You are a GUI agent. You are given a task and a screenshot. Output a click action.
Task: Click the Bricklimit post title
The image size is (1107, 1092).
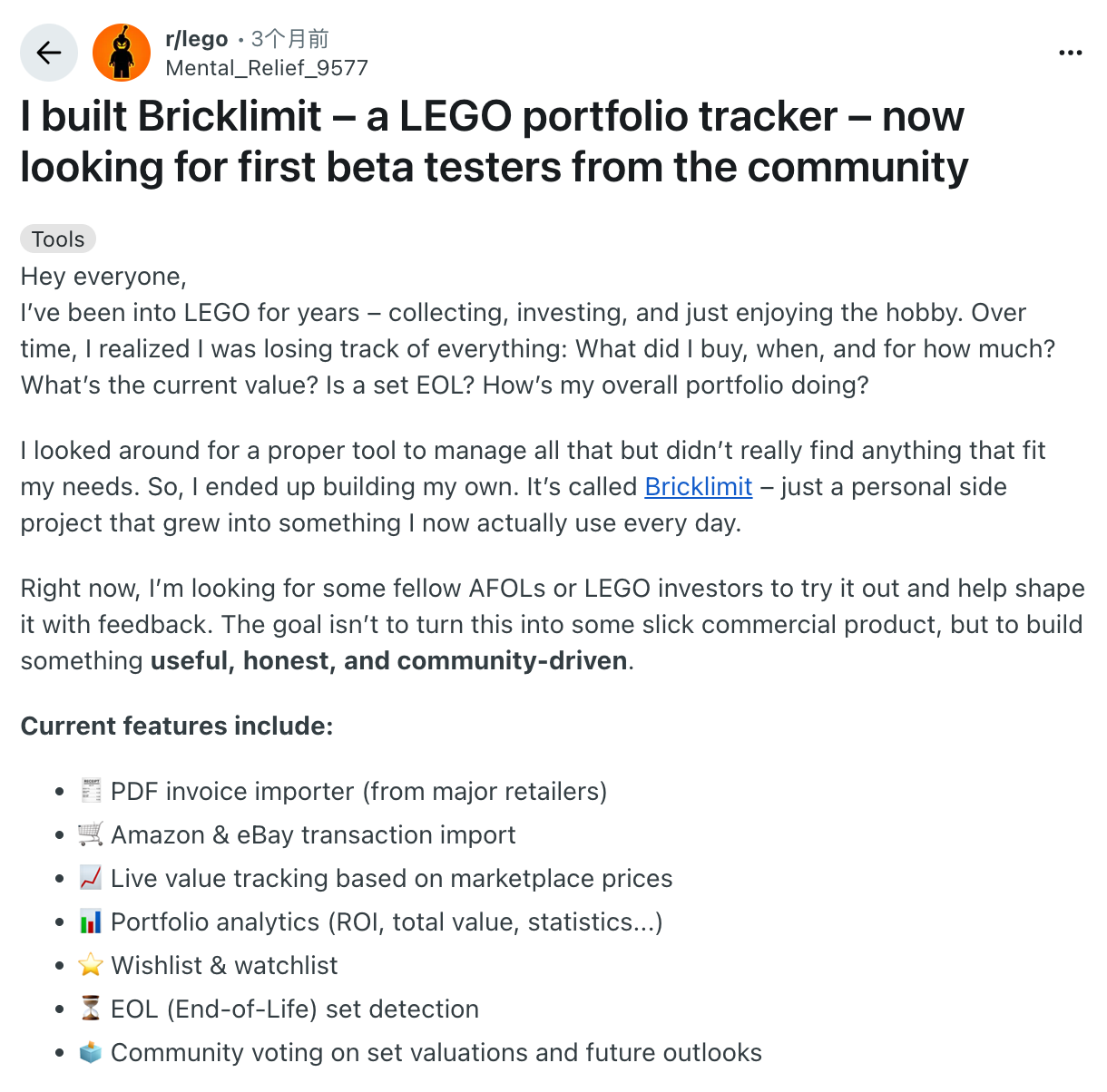tap(494, 141)
